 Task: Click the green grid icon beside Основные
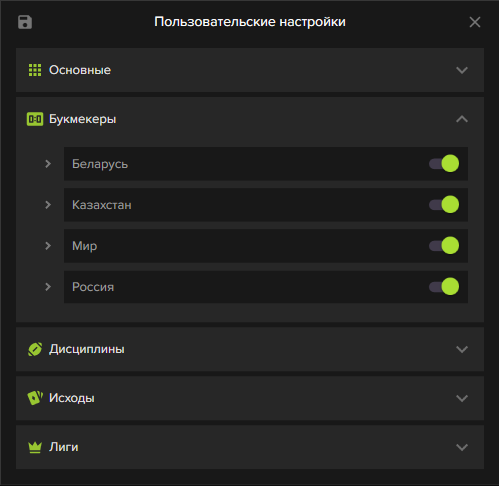click(x=35, y=70)
